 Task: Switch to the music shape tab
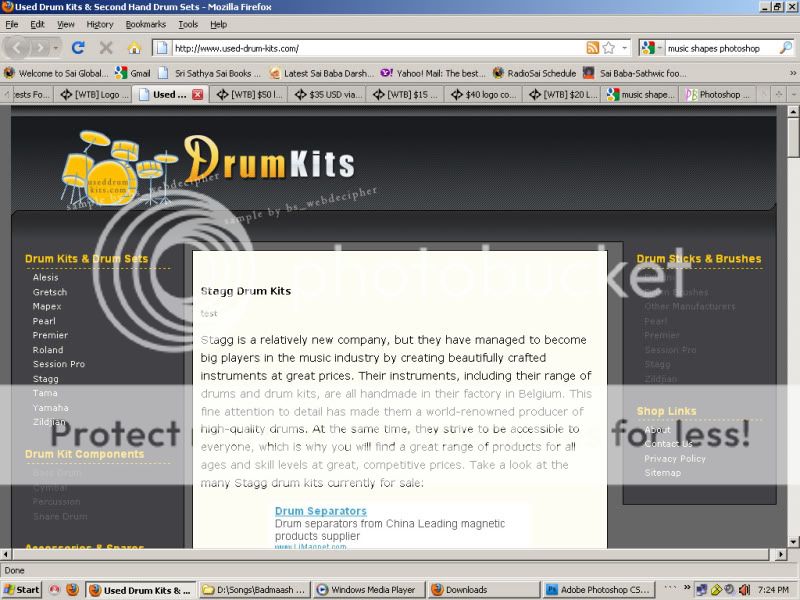640,94
